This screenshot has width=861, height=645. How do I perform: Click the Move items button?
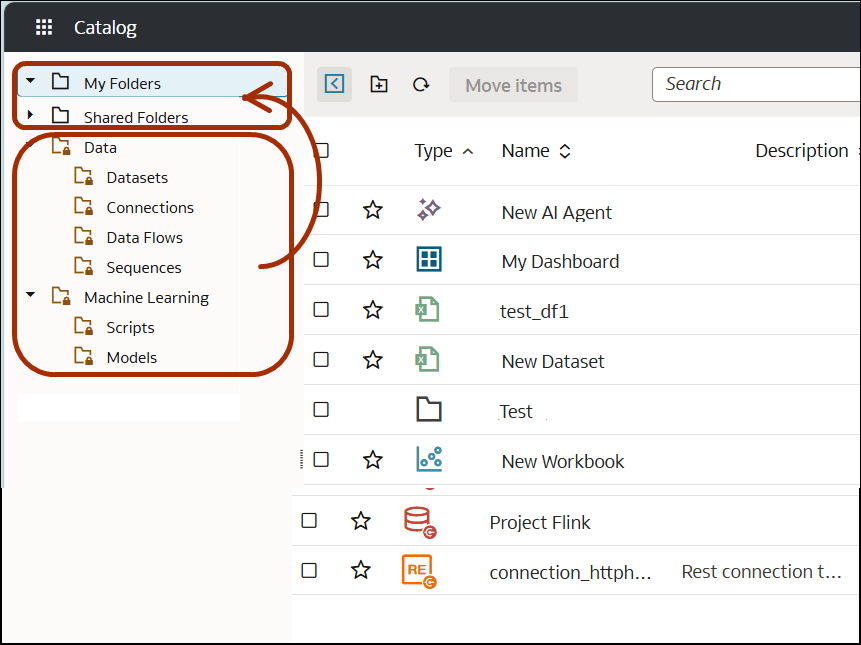click(513, 84)
